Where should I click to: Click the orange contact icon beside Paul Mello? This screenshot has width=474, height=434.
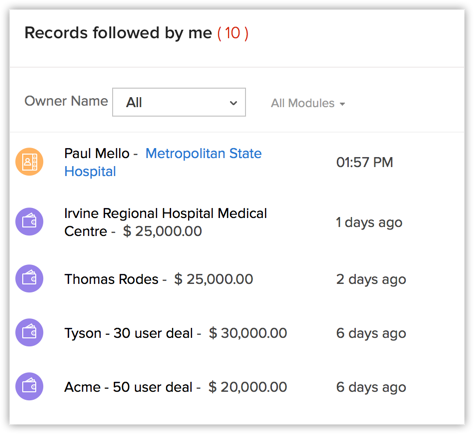29,162
